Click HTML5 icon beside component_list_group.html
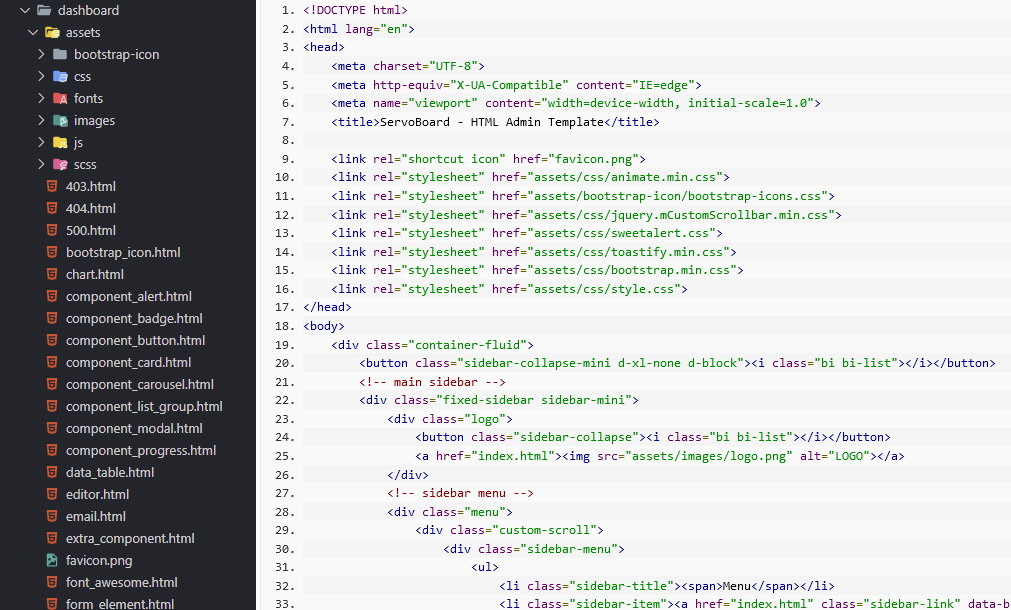 click(x=52, y=406)
